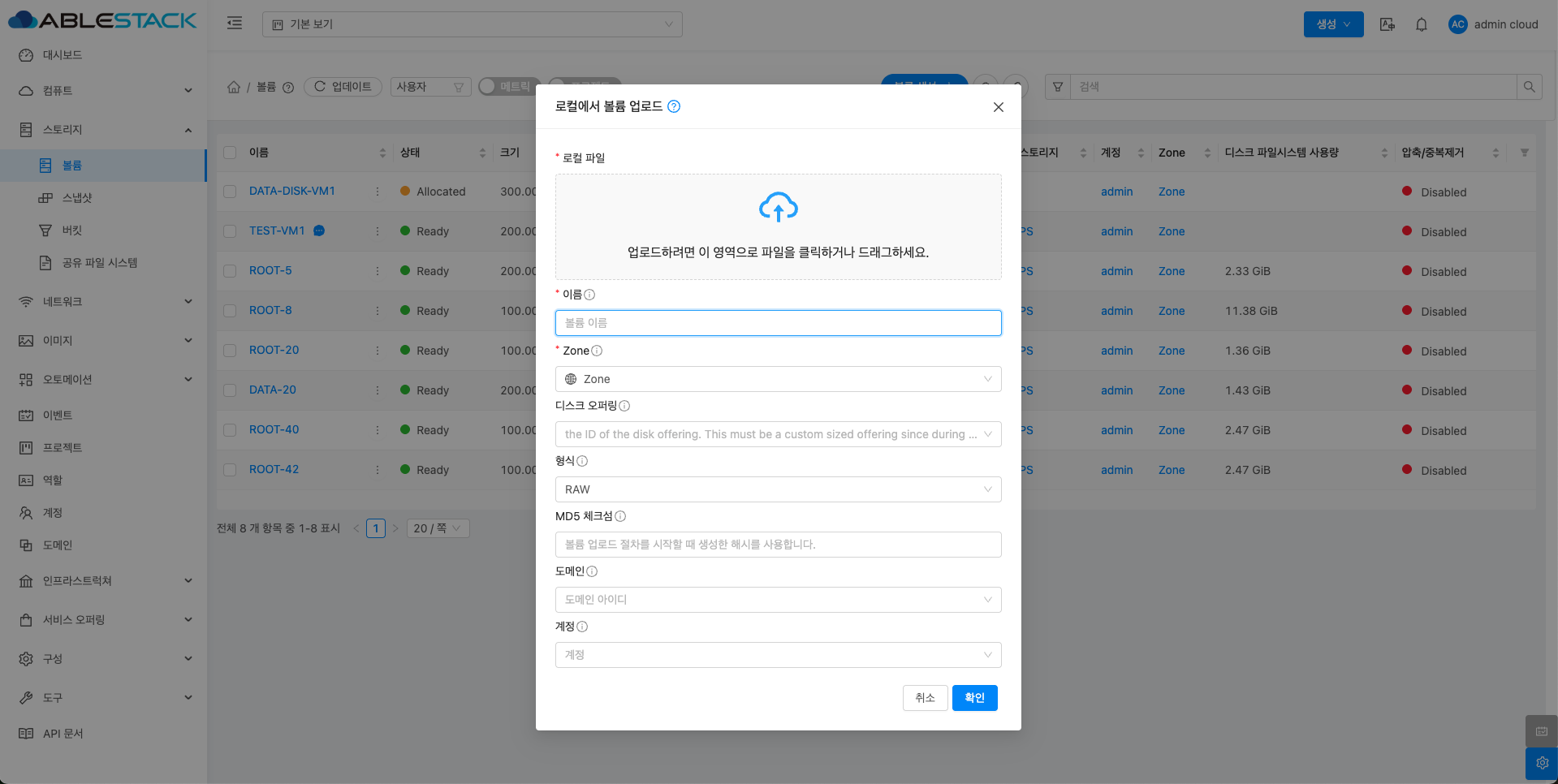Open 버킷 in sidebar

click(72, 230)
